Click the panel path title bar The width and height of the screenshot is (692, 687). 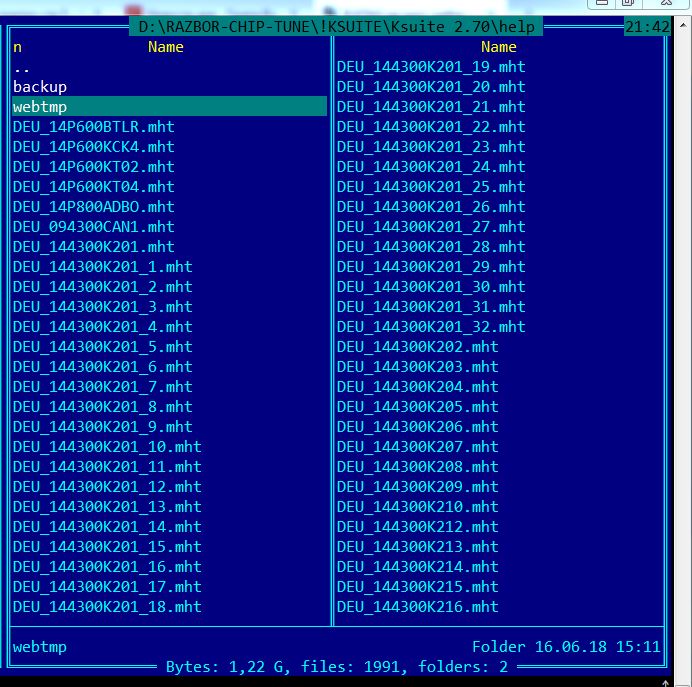tap(336, 27)
